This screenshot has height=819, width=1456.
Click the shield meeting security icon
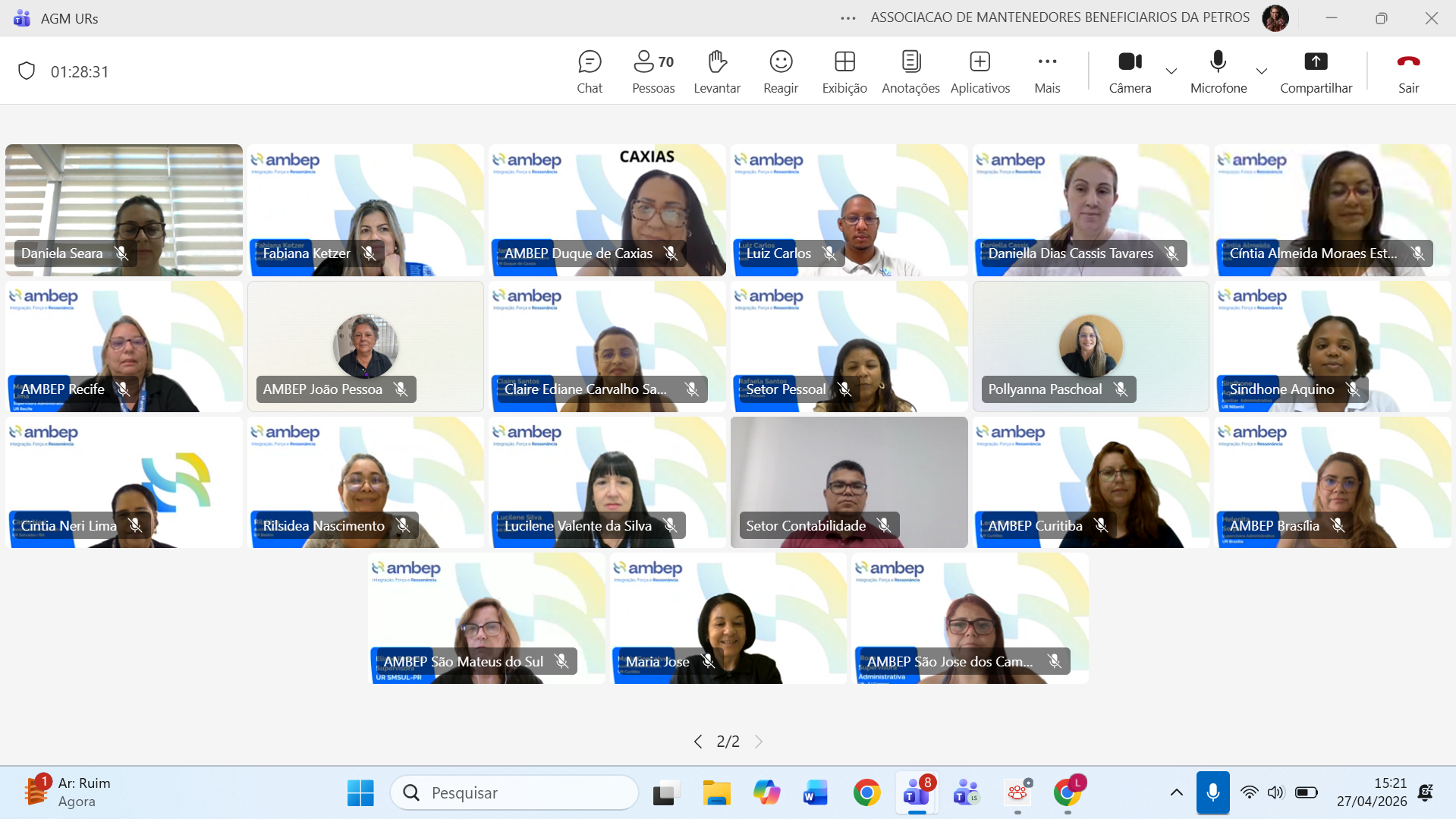(27, 71)
